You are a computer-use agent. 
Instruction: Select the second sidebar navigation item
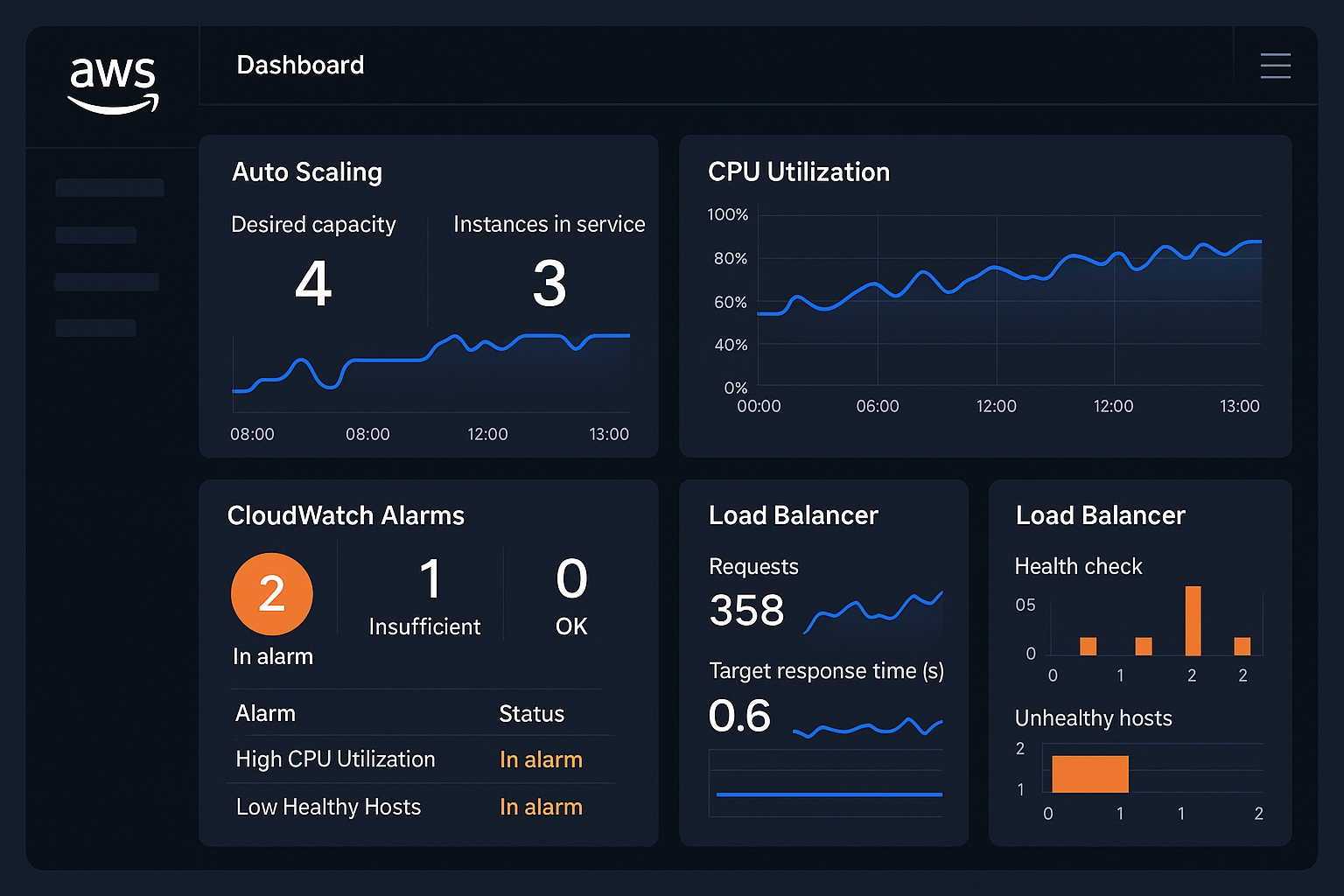95,234
